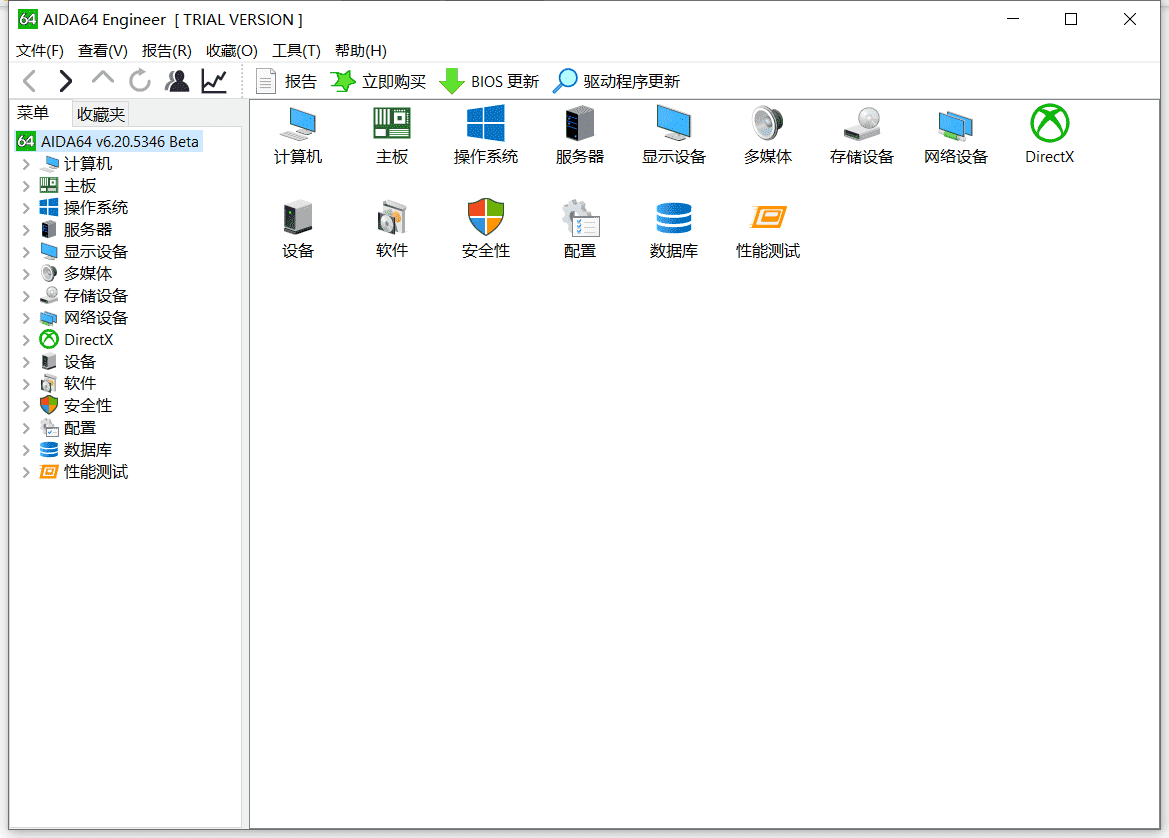Click the line graph toolbar icon
Screen dimensions: 1169x838
click(x=214, y=81)
